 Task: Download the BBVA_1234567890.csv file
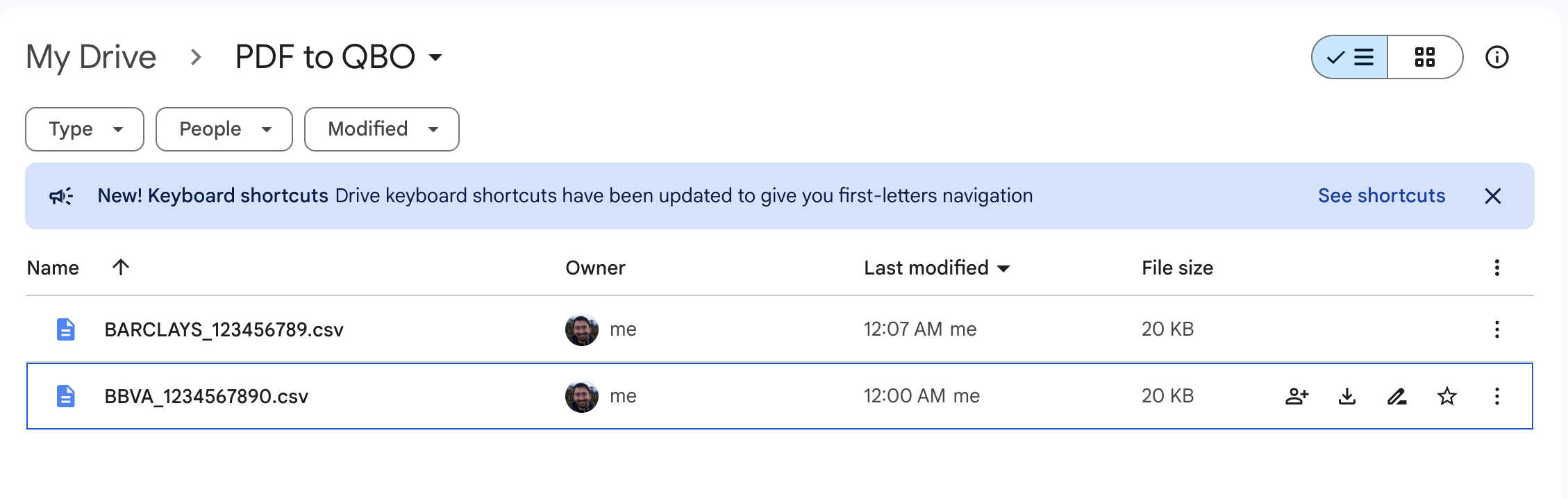1347,396
